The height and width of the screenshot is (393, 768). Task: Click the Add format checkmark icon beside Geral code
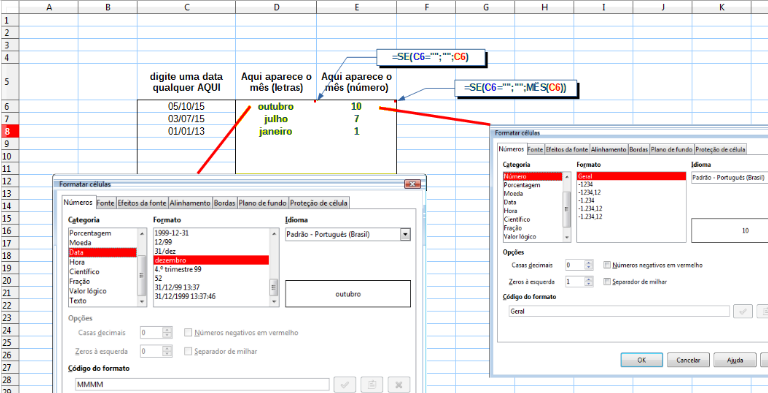click(x=743, y=311)
